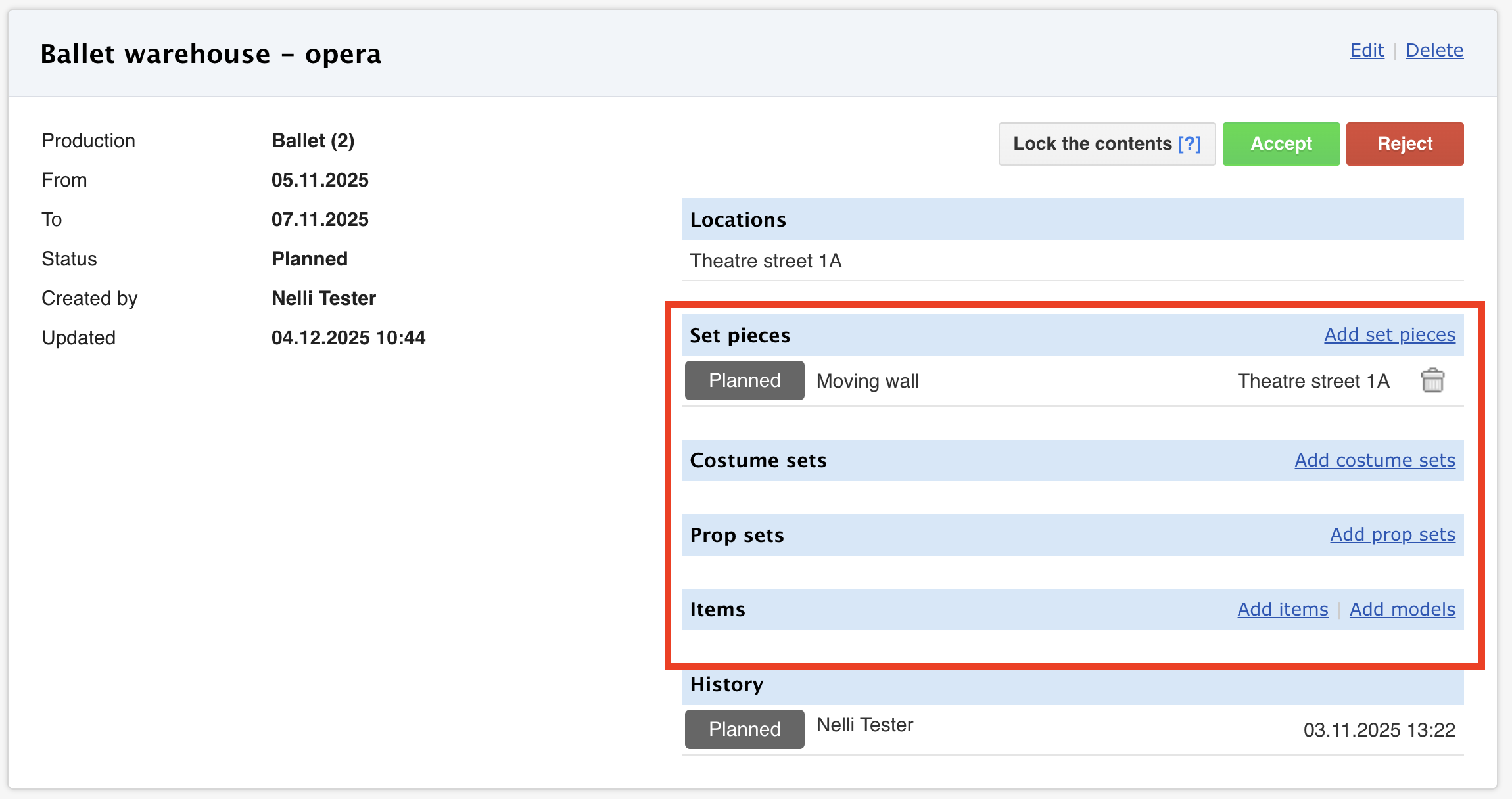Click the Delete link in the header
Image resolution: width=1512 pixels, height=799 pixels.
click(x=1434, y=51)
